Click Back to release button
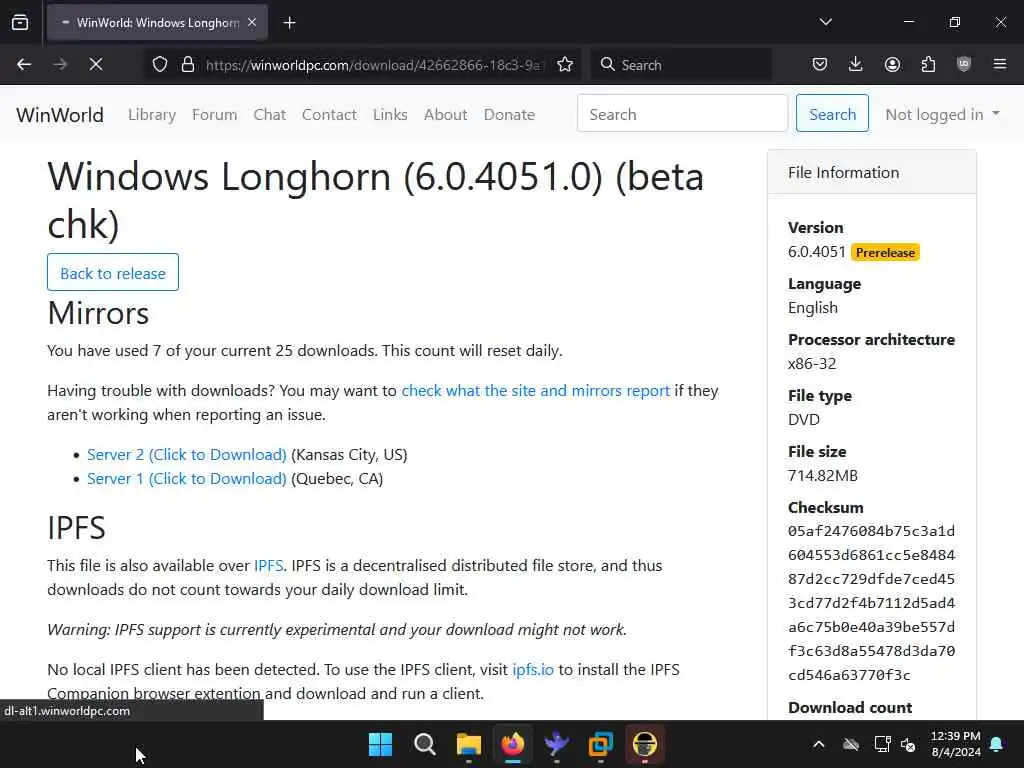The width and height of the screenshot is (1024, 768). click(113, 272)
